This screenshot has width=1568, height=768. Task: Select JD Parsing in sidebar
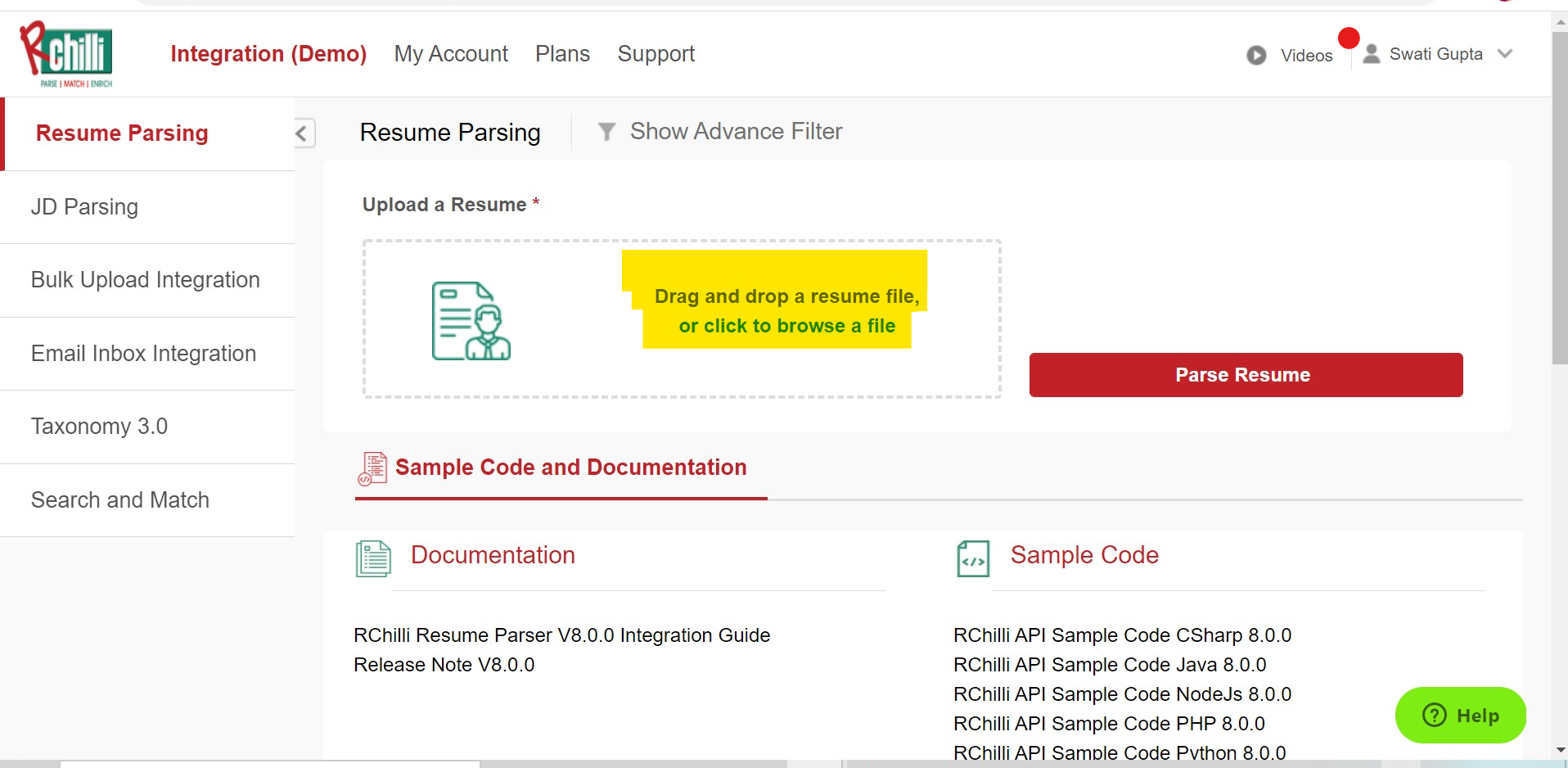147,207
